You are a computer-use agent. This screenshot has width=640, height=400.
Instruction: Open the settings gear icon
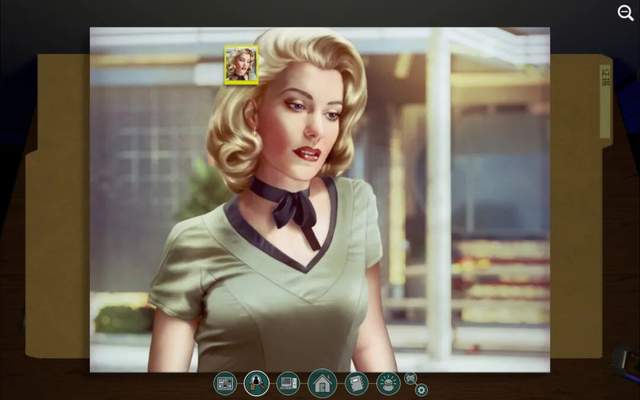[x=421, y=390]
